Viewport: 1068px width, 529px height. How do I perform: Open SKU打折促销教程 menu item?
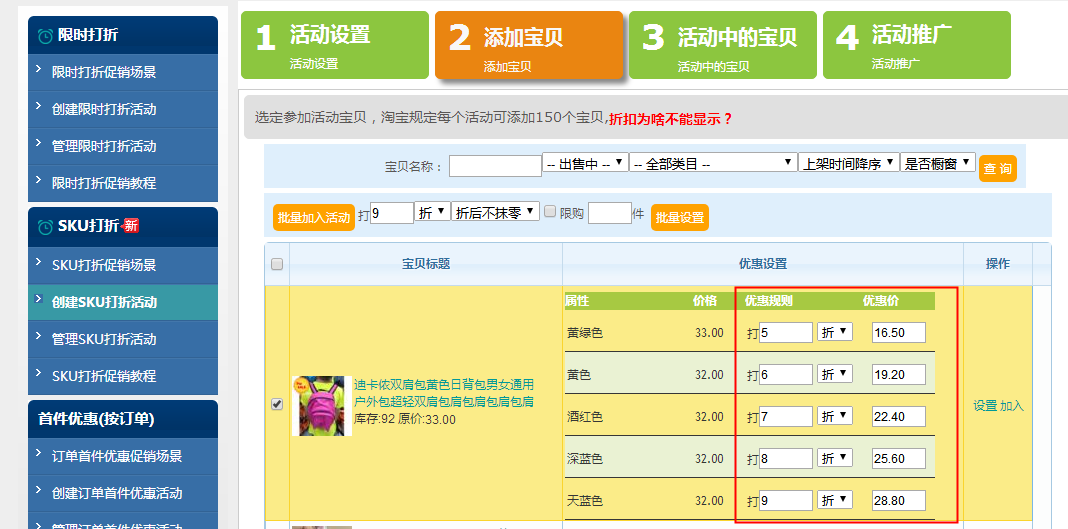pyautogui.click(x=123, y=376)
